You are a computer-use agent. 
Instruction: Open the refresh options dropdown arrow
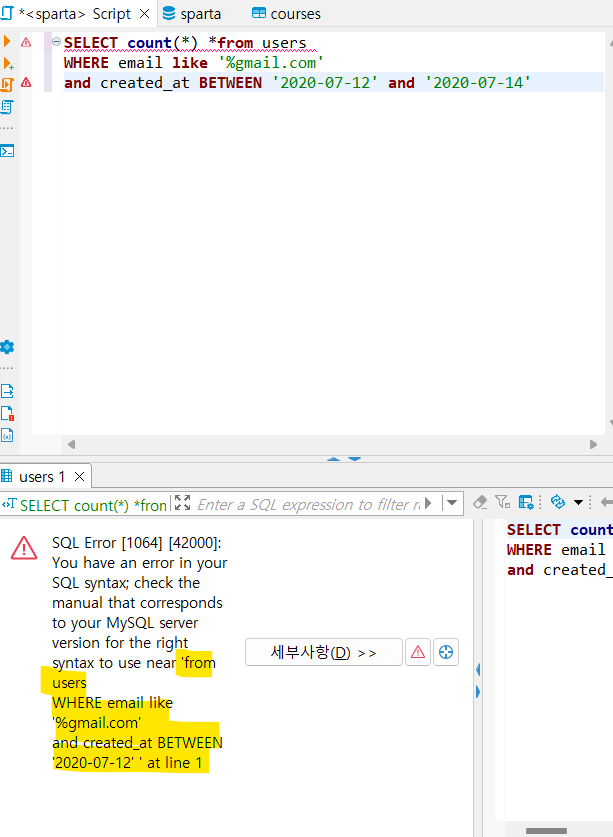pos(578,502)
